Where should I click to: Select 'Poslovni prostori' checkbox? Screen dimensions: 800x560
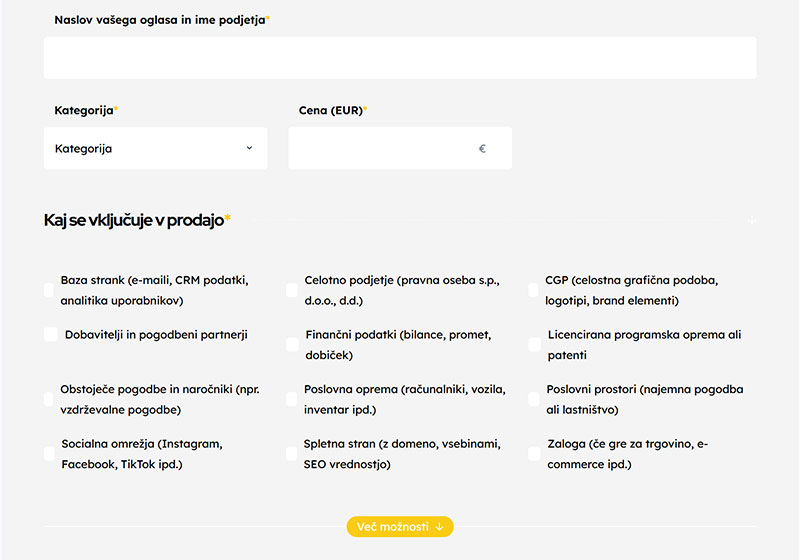[x=534, y=399]
